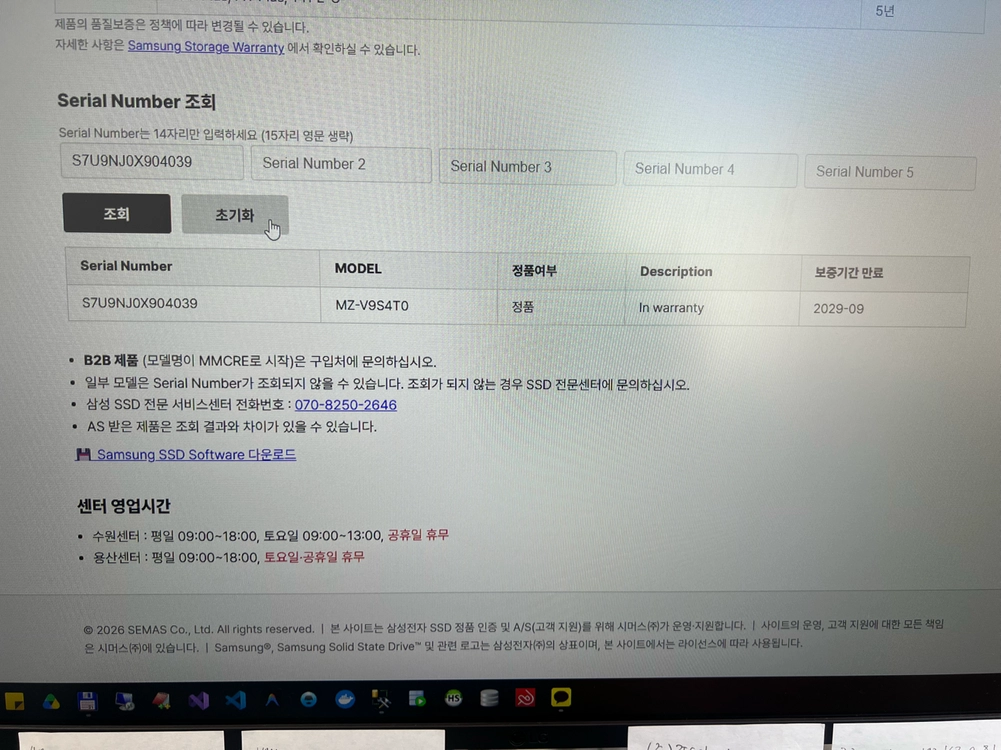
Task: Click the Serial Number 5 input field
Action: (891, 172)
